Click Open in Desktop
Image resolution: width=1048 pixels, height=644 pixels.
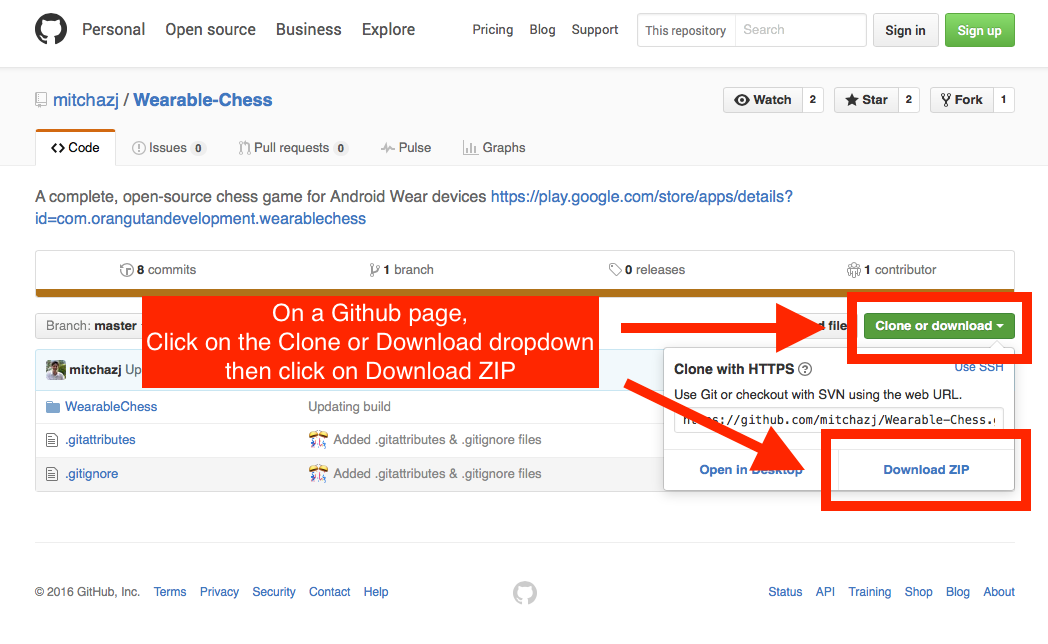click(x=751, y=470)
